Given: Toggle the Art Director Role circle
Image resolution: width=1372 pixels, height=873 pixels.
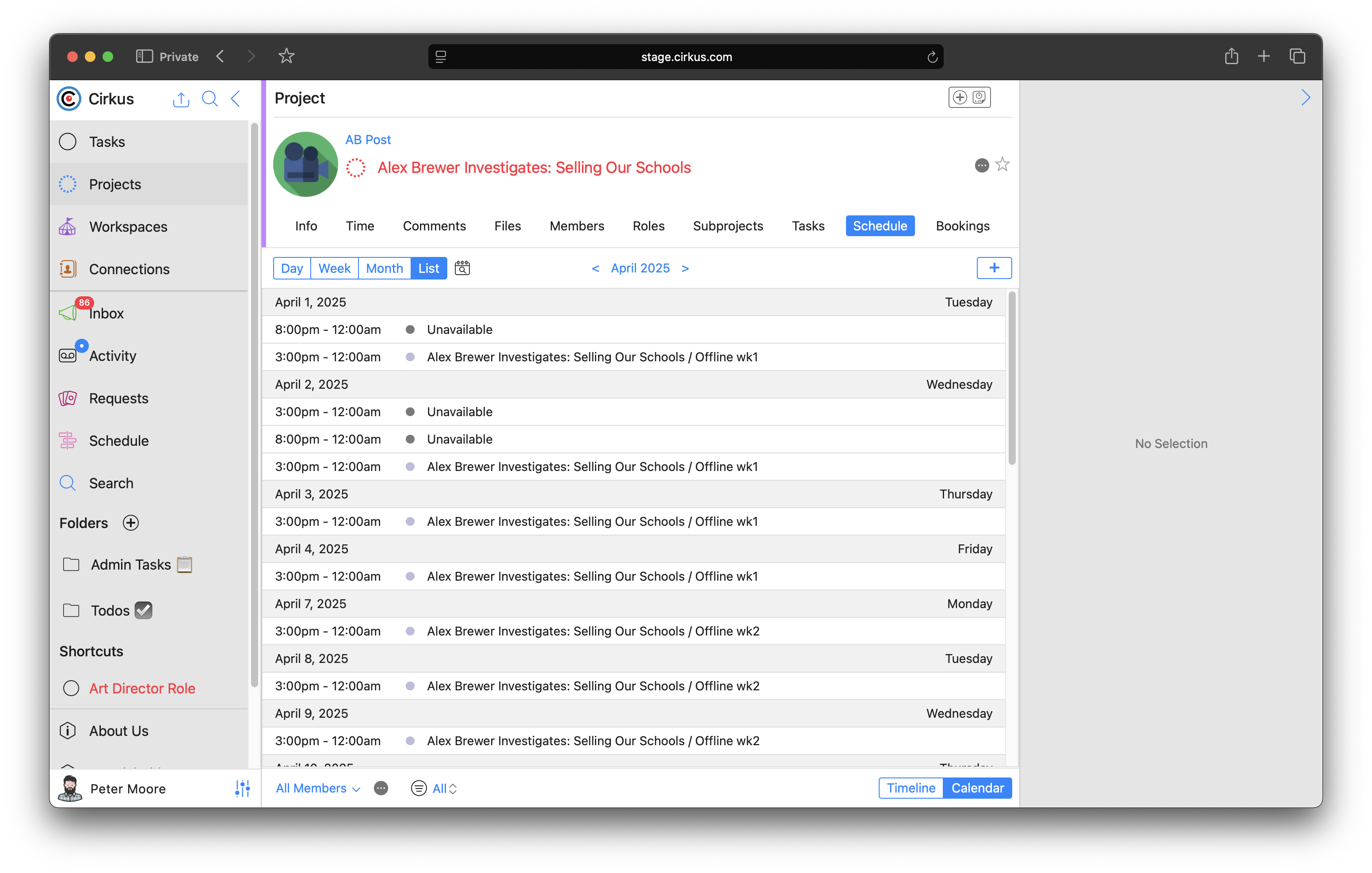Looking at the screenshot, I should point(71,688).
